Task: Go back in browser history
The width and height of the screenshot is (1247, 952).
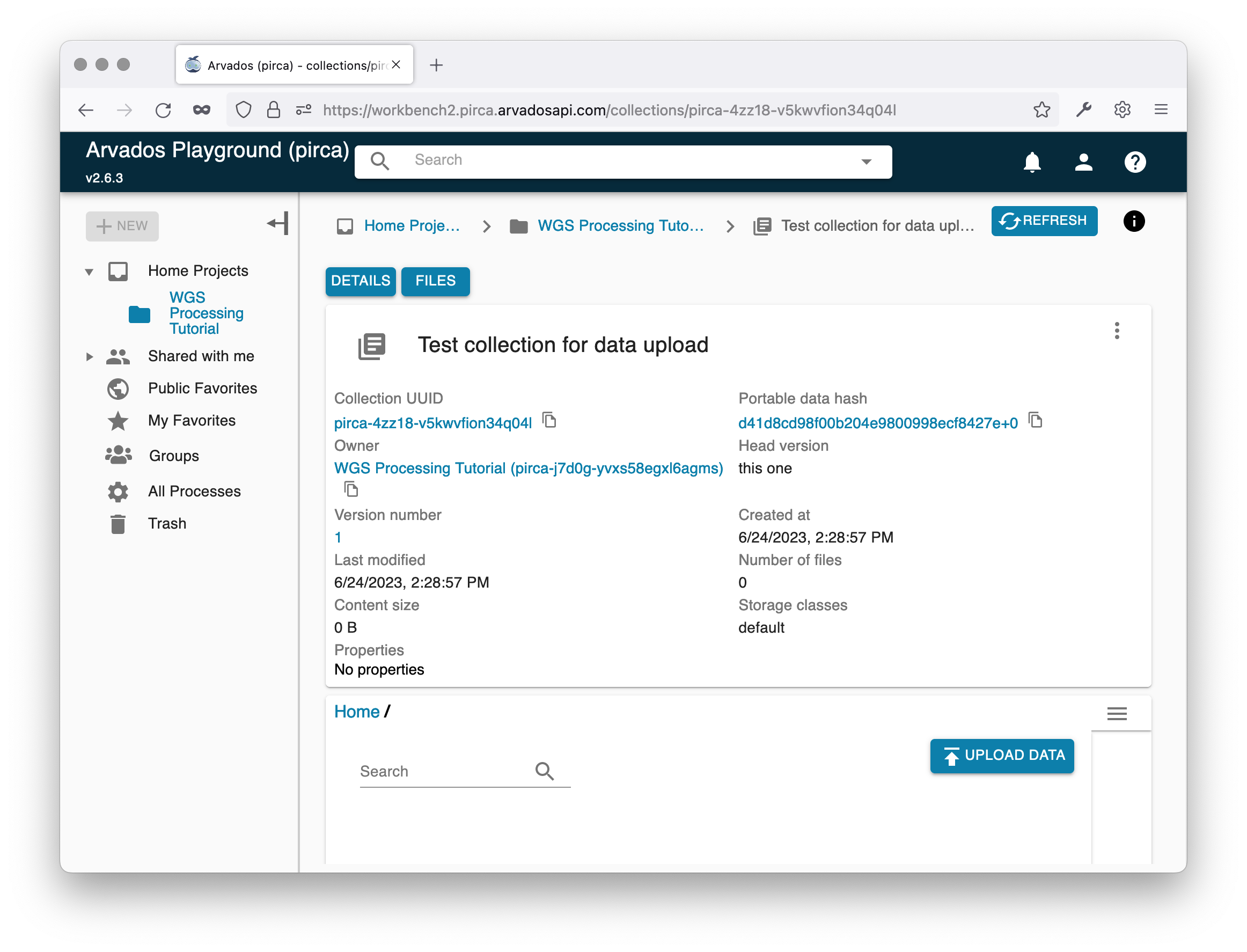Action: click(85, 110)
